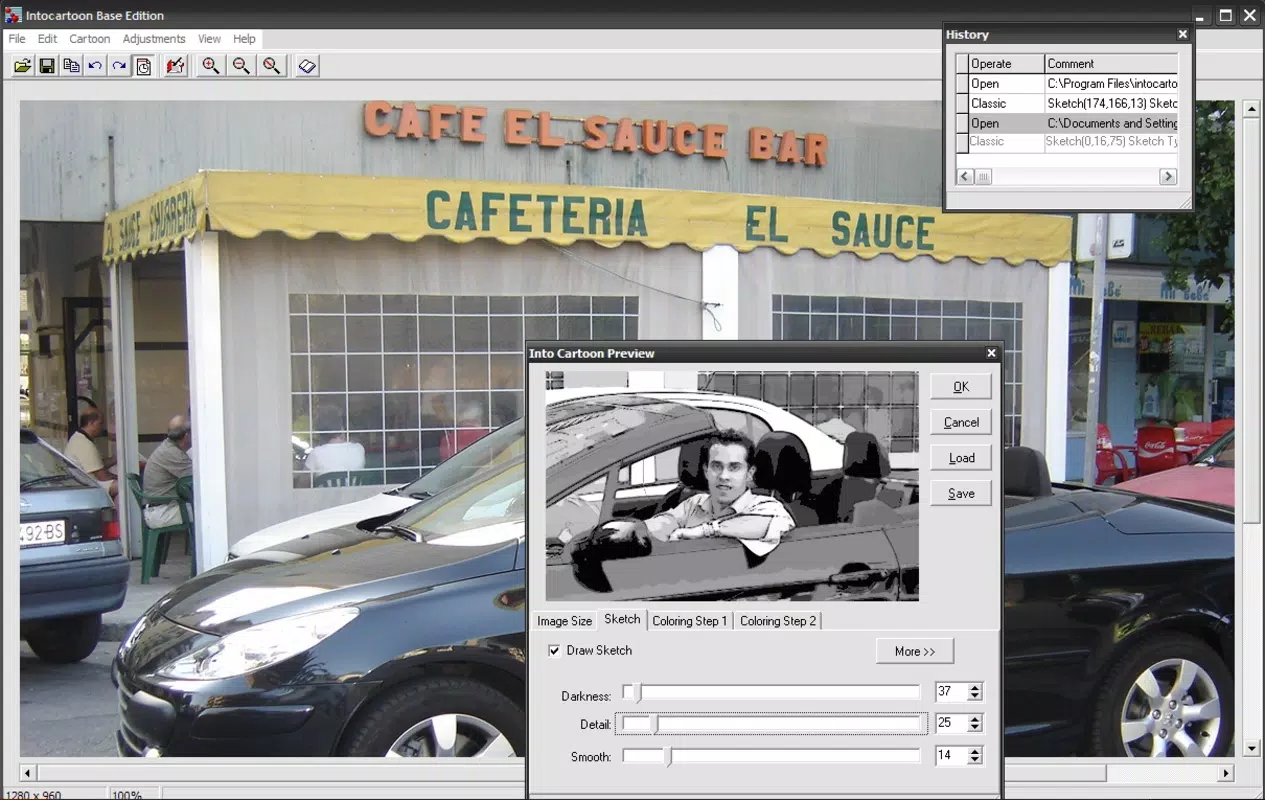Select the highlighted Open history row

tap(1067, 123)
